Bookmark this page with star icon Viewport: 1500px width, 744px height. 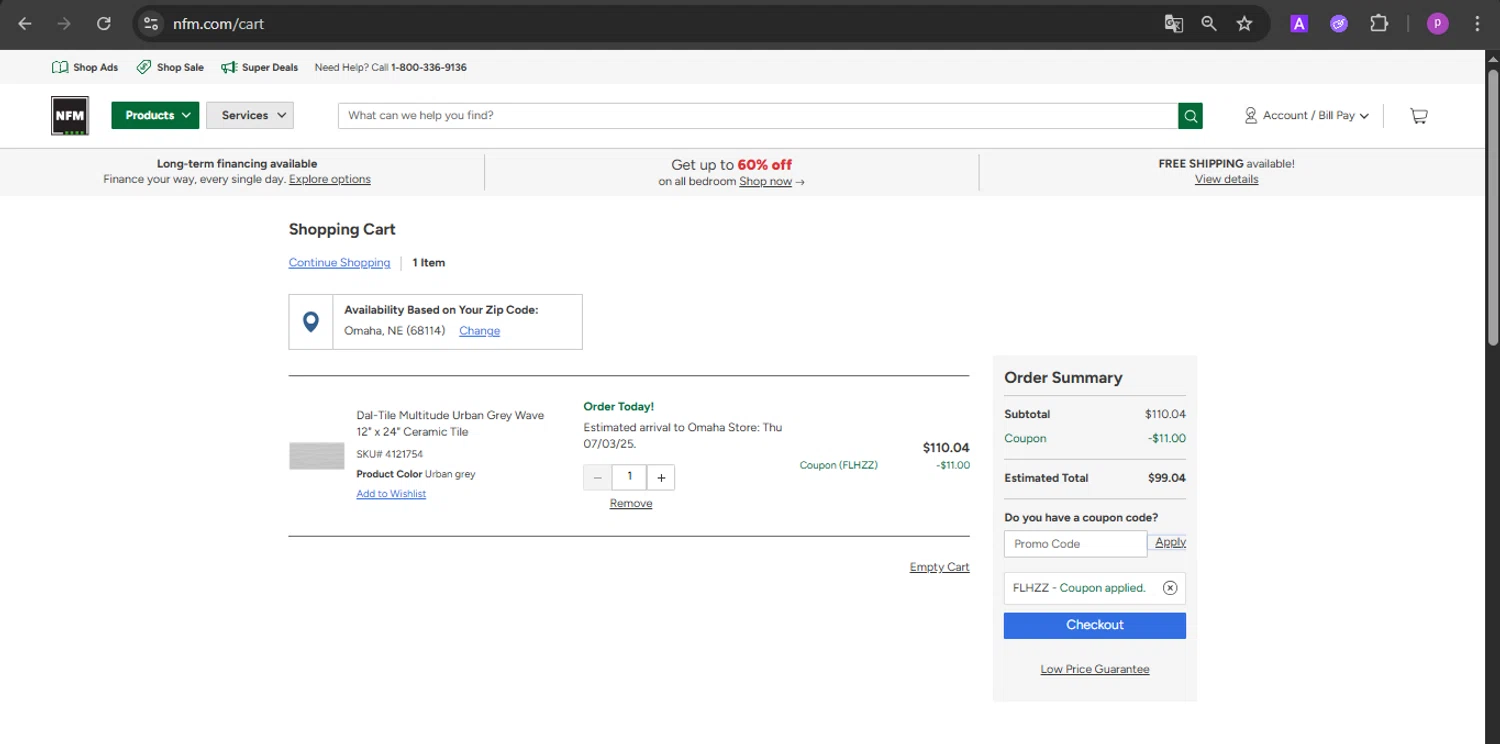(1244, 24)
